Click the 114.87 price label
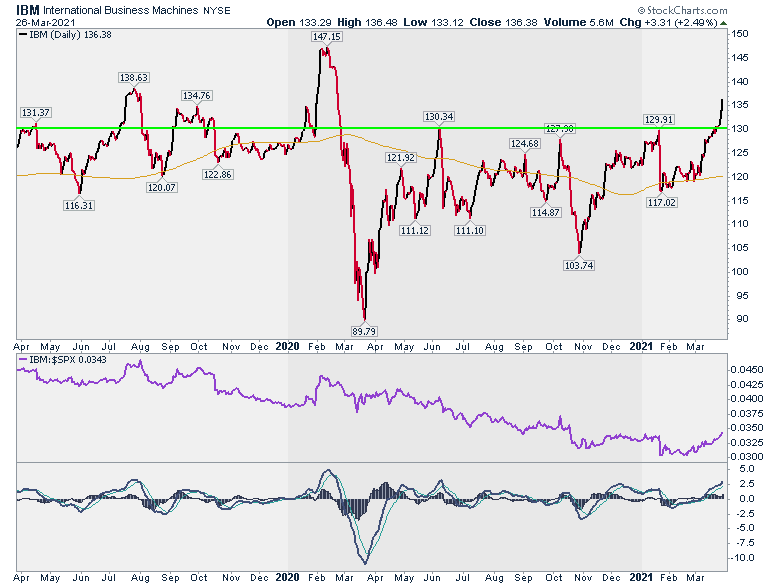Image resolution: width=780 pixels, height=586 pixels. (x=546, y=212)
